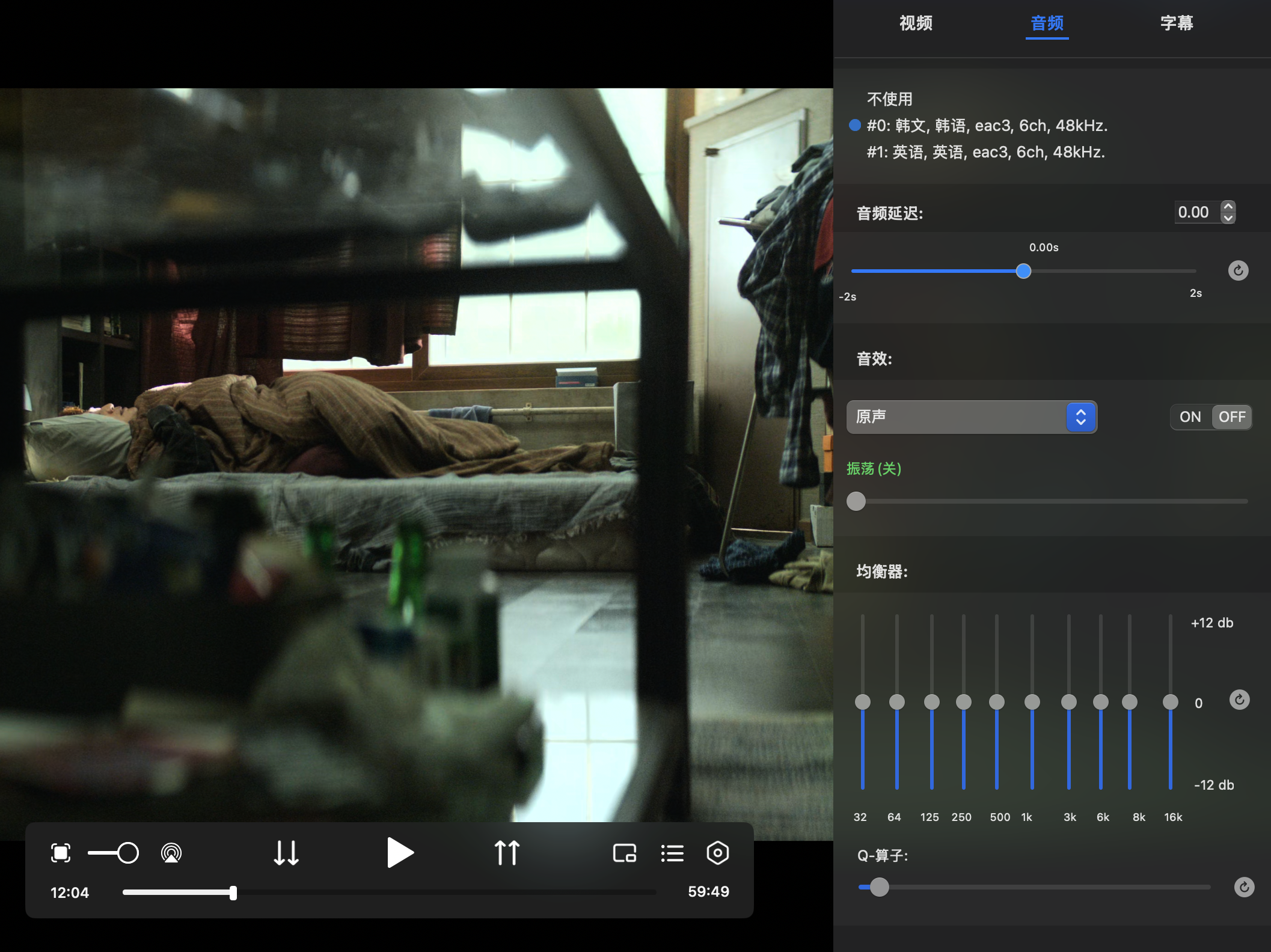This screenshot has height=952, width=1271.
Task: Click the double down-arrow speed icon
Action: (x=286, y=853)
